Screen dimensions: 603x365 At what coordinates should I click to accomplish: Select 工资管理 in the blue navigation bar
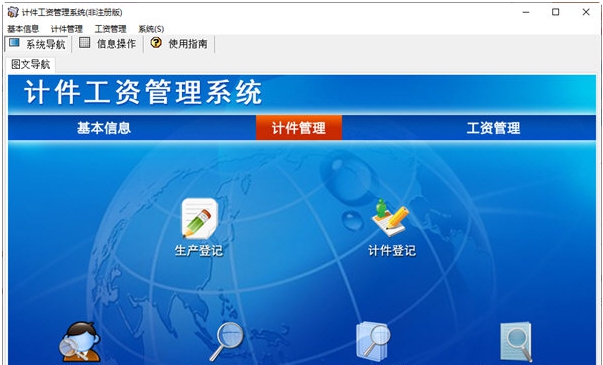tap(493, 128)
